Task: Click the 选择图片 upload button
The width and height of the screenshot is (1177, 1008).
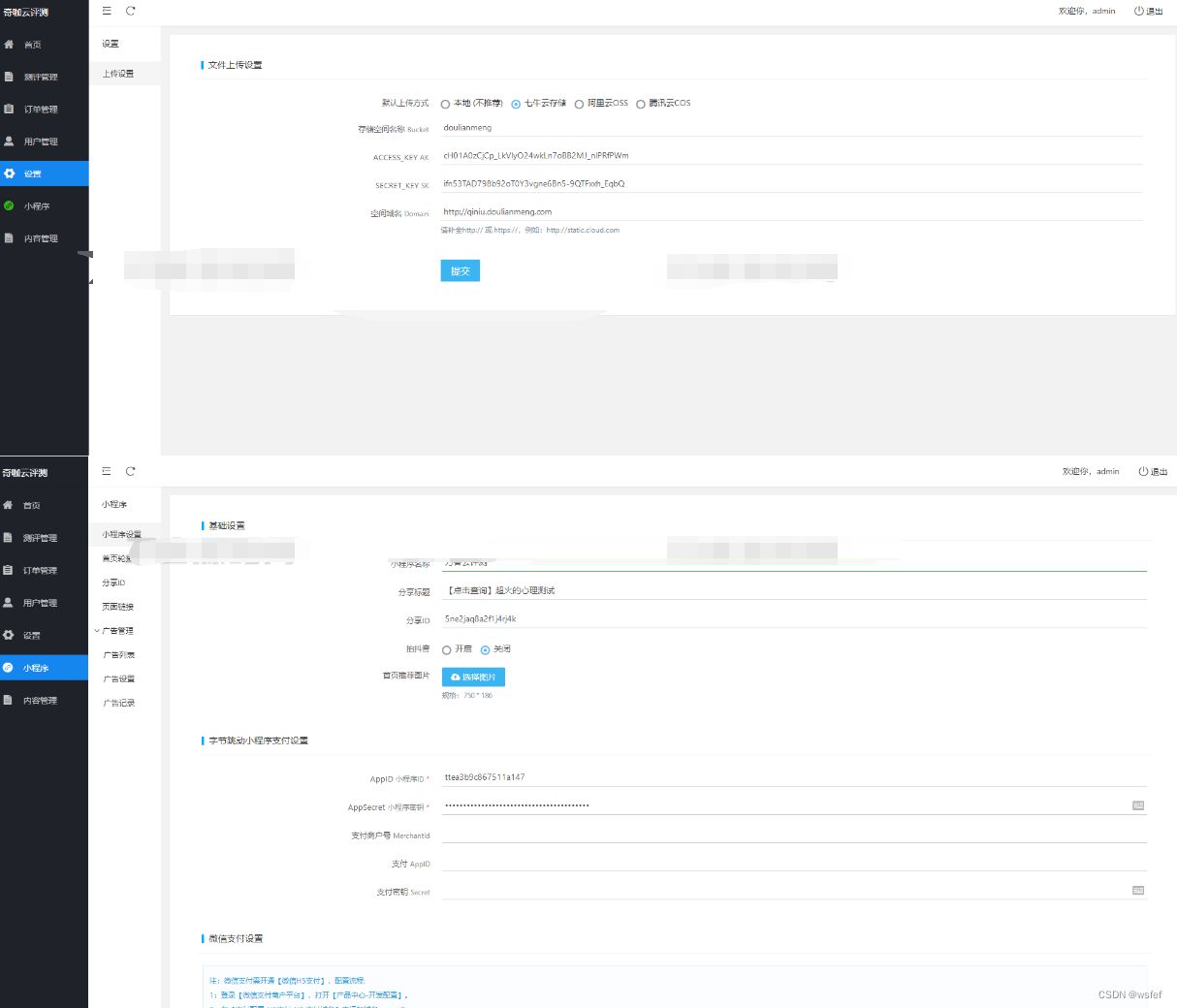Action: [473, 677]
